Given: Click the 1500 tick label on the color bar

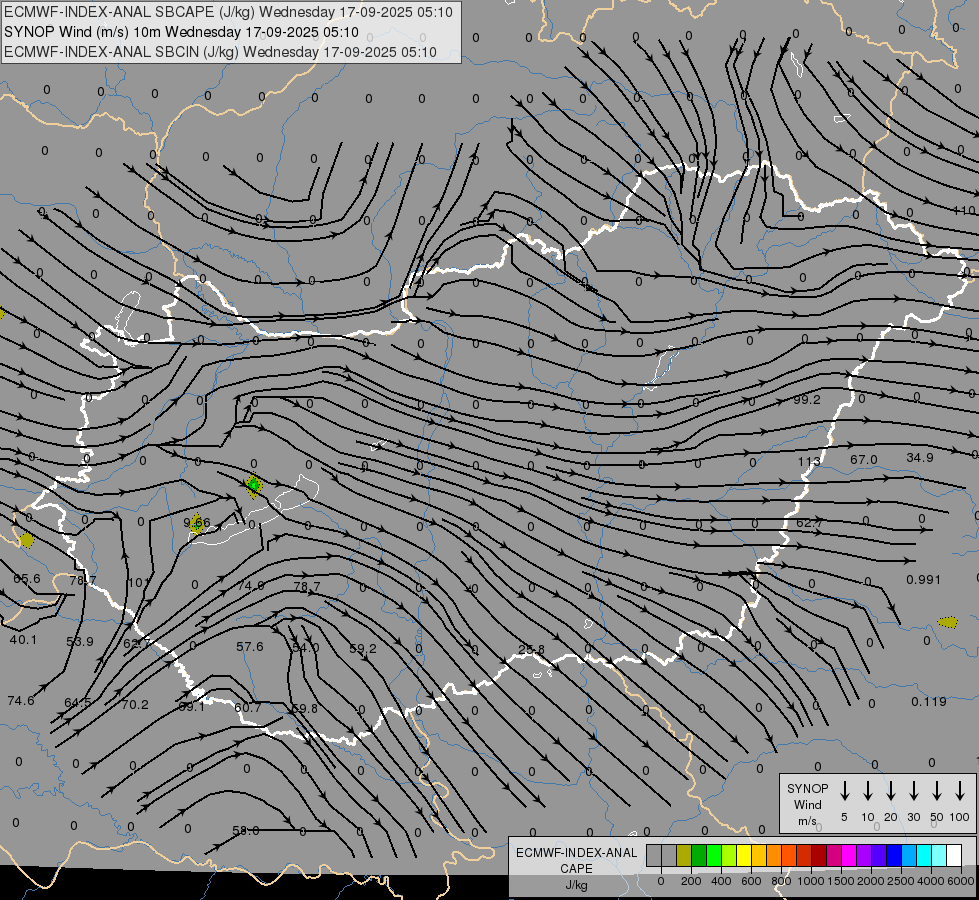Looking at the screenshot, I should [841, 881].
